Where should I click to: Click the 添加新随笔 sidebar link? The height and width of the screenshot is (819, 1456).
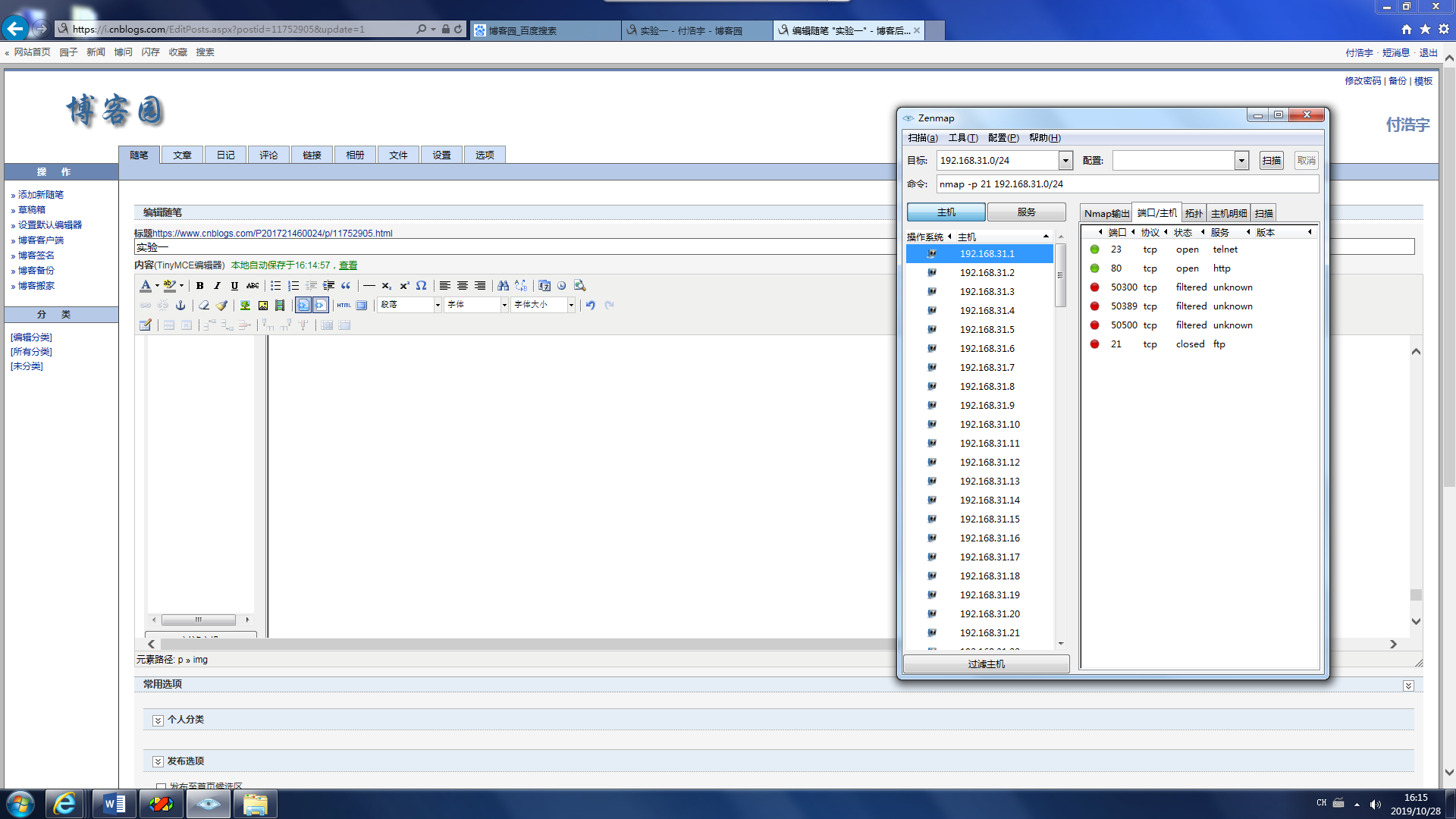pos(41,195)
